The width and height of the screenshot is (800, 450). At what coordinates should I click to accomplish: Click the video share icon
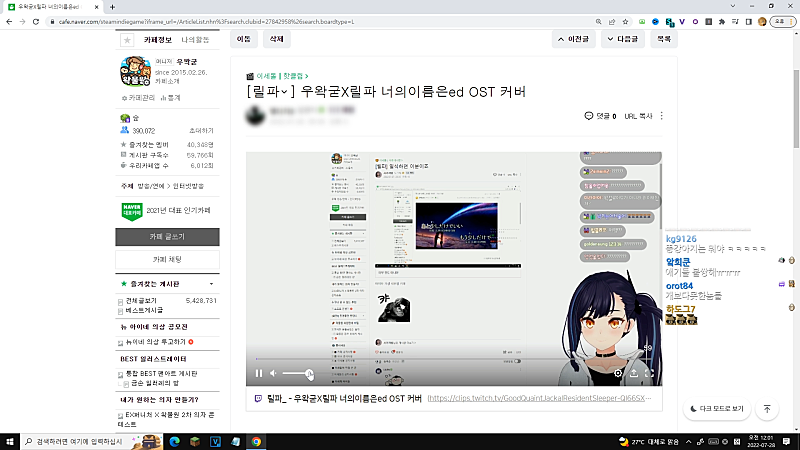(634, 373)
